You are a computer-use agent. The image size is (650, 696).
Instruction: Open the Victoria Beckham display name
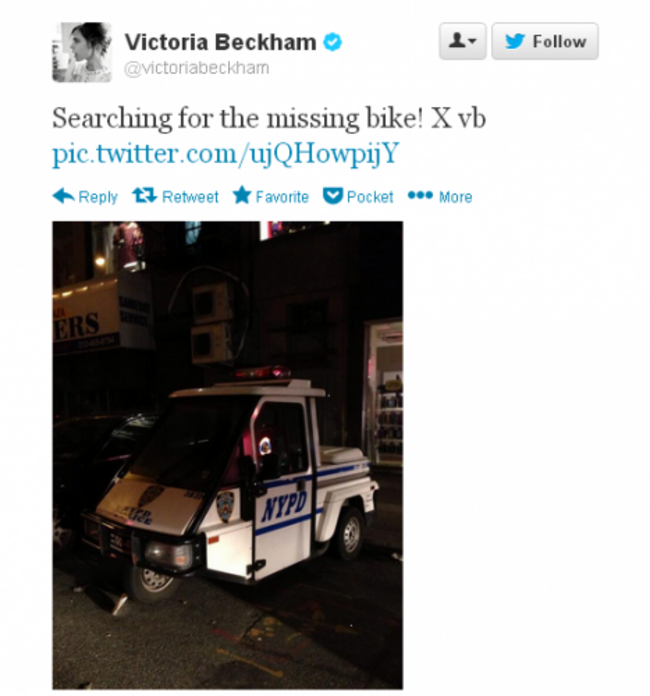[221, 42]
